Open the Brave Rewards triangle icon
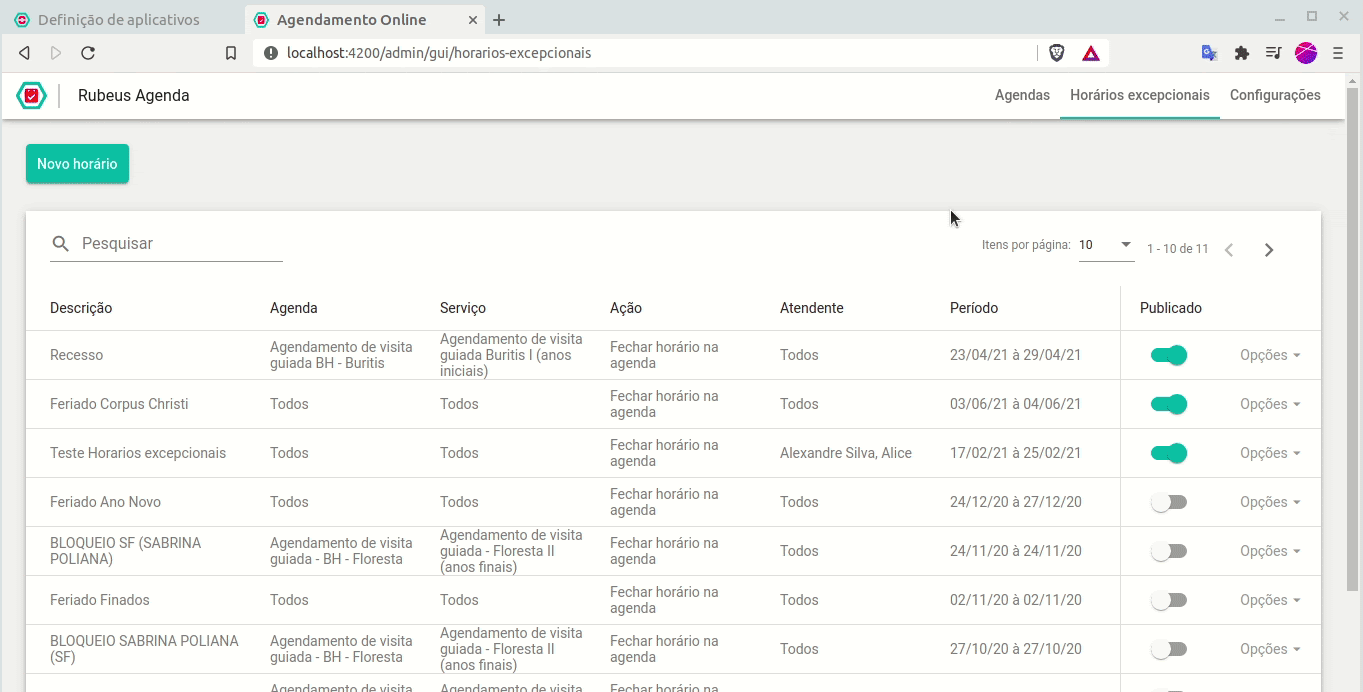1363x692 pixels. 1091,53
